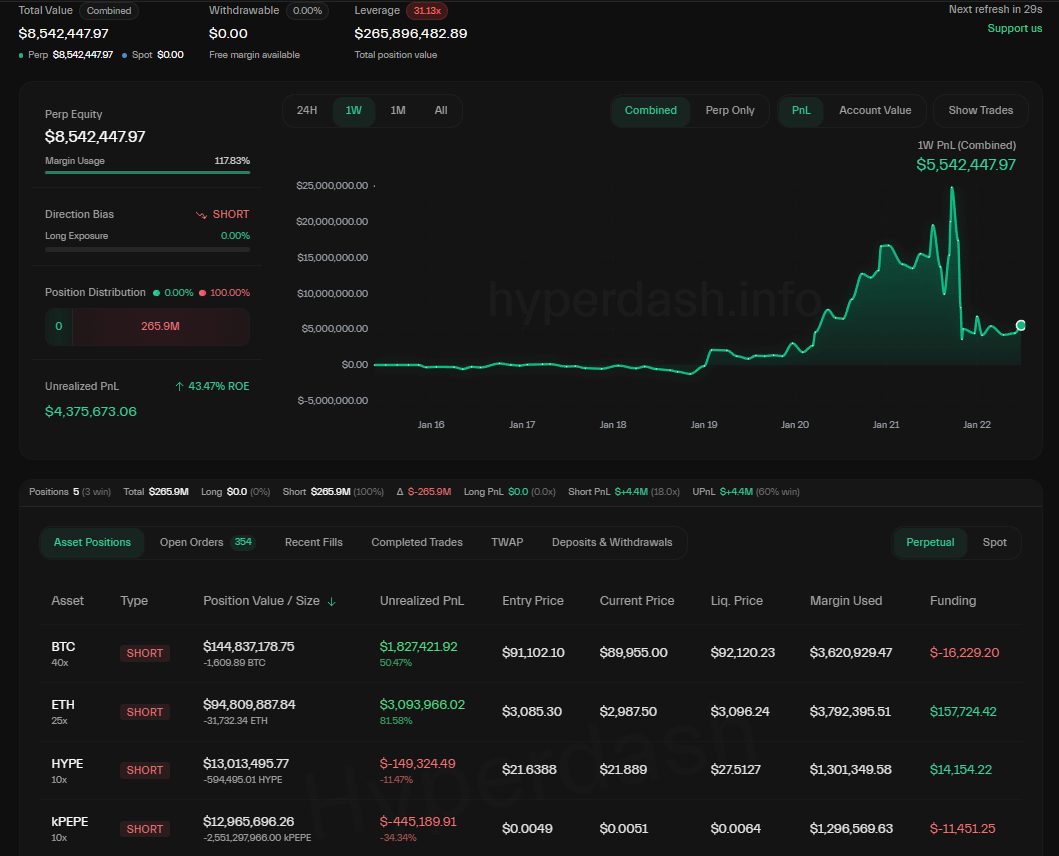Click the SHORT tag in the HYPE row
1059x856 pixels.
(x=145, y=770)
